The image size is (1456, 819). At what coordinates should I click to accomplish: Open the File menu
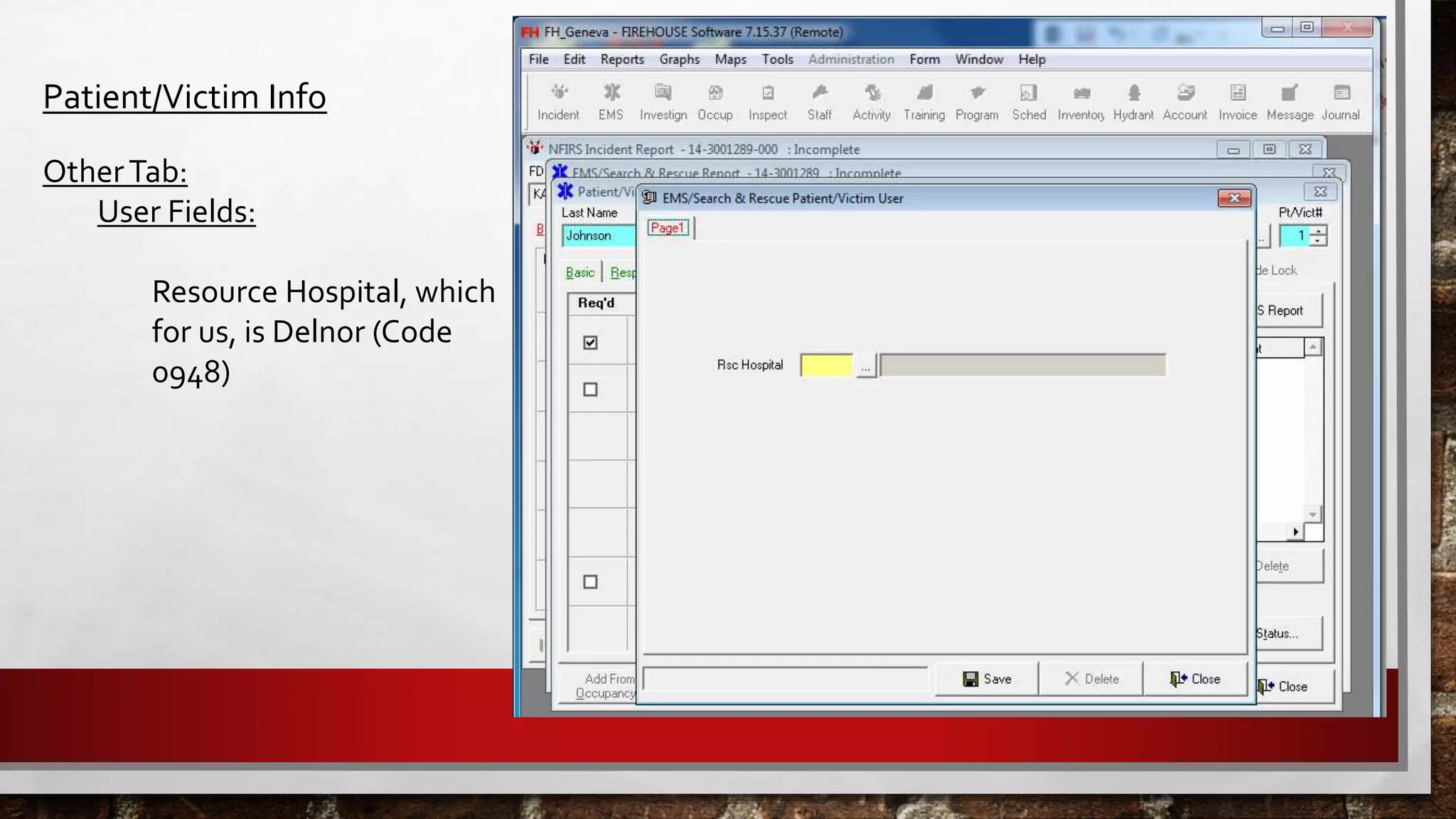(538, 60)
